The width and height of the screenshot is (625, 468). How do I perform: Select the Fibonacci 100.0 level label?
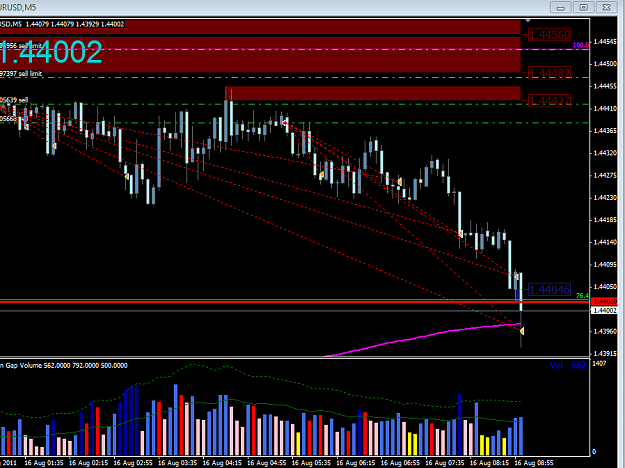[x=581, y=45]
